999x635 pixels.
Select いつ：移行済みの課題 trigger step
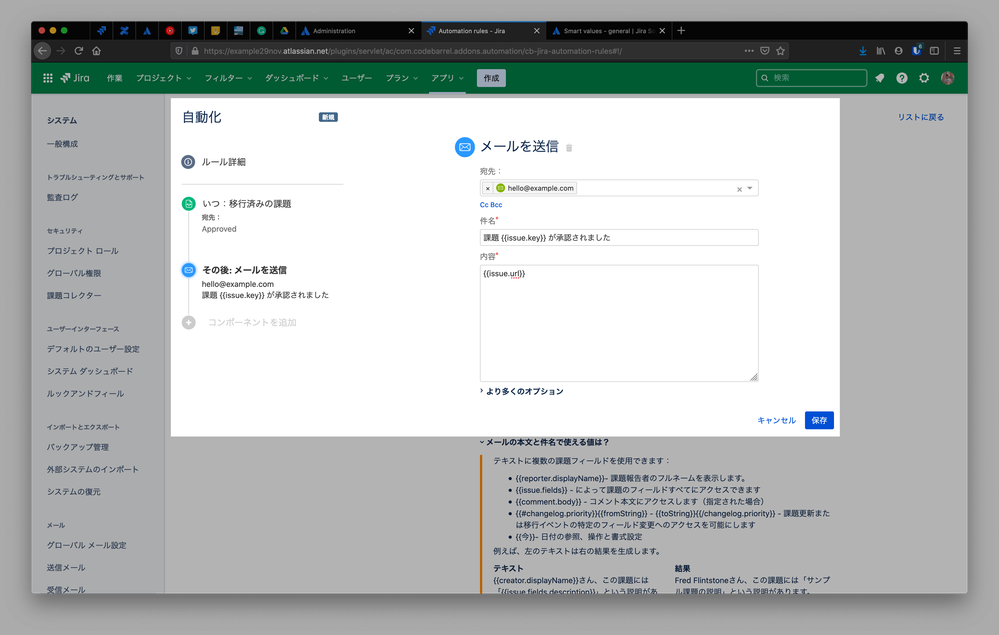point(246,204)
